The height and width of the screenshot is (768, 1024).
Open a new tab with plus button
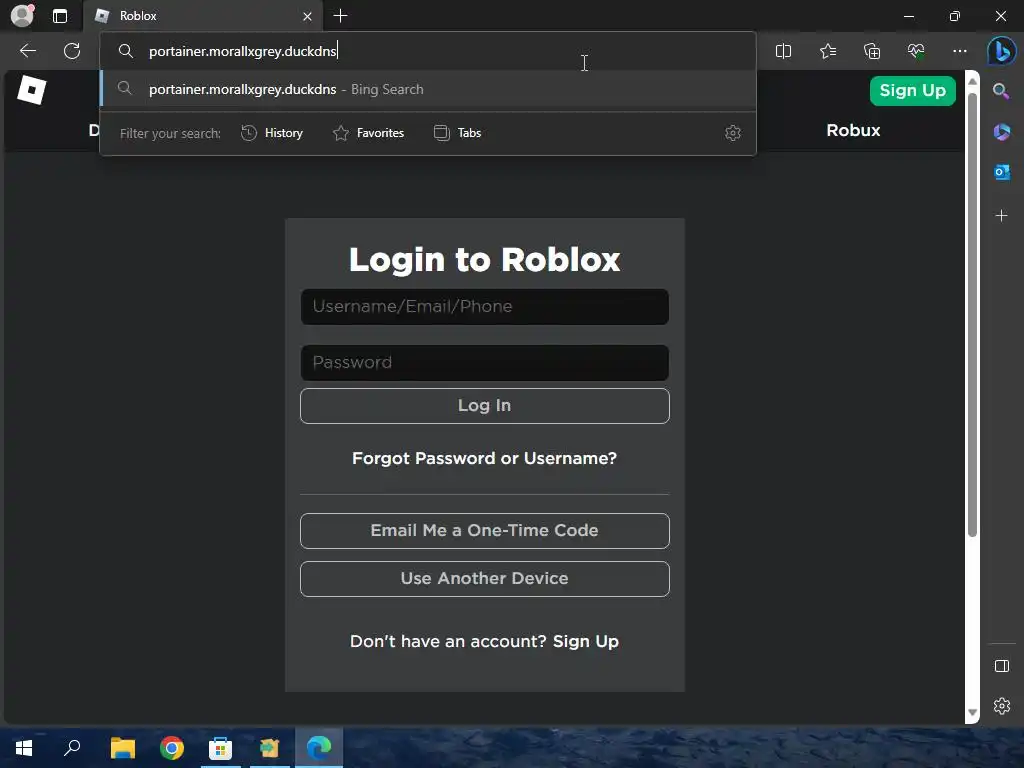pyautogui.click(x=340, y=16)
